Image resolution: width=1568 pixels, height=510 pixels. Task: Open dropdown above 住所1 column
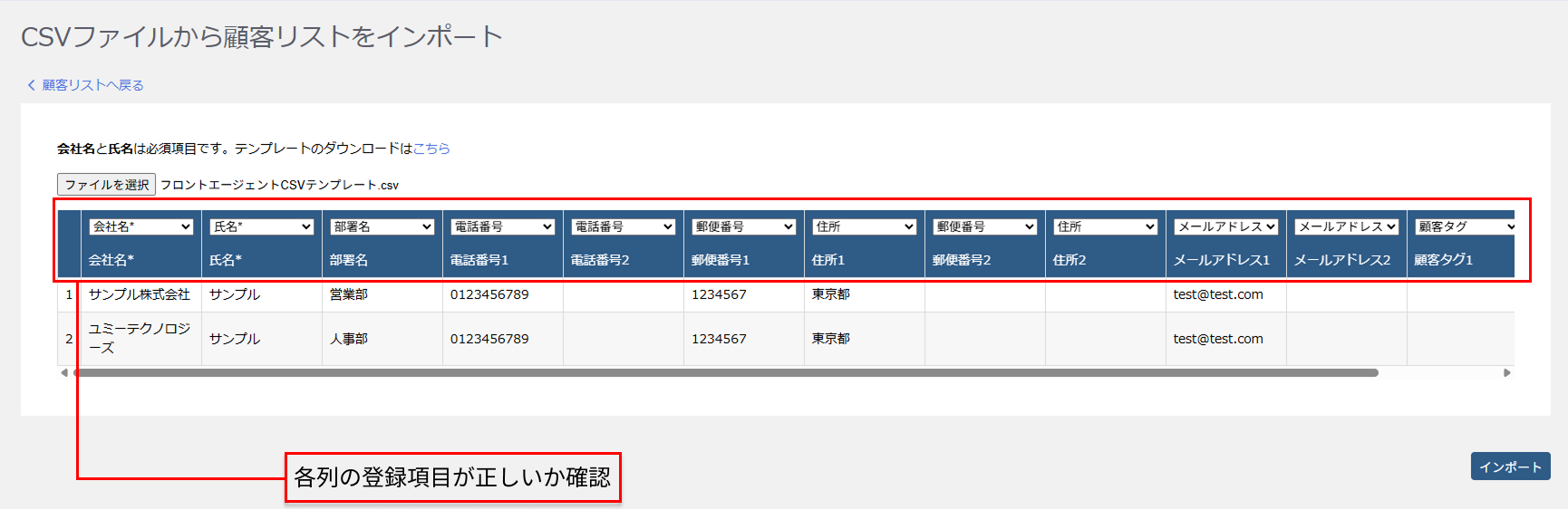point(864,226)
